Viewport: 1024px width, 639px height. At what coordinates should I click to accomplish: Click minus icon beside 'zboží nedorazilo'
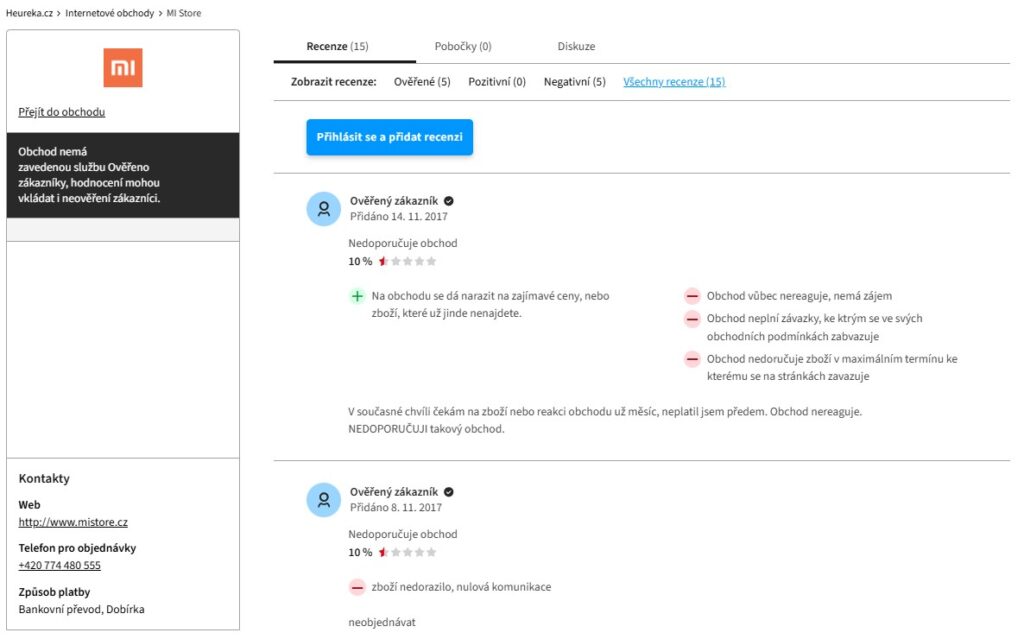[357, 587]
